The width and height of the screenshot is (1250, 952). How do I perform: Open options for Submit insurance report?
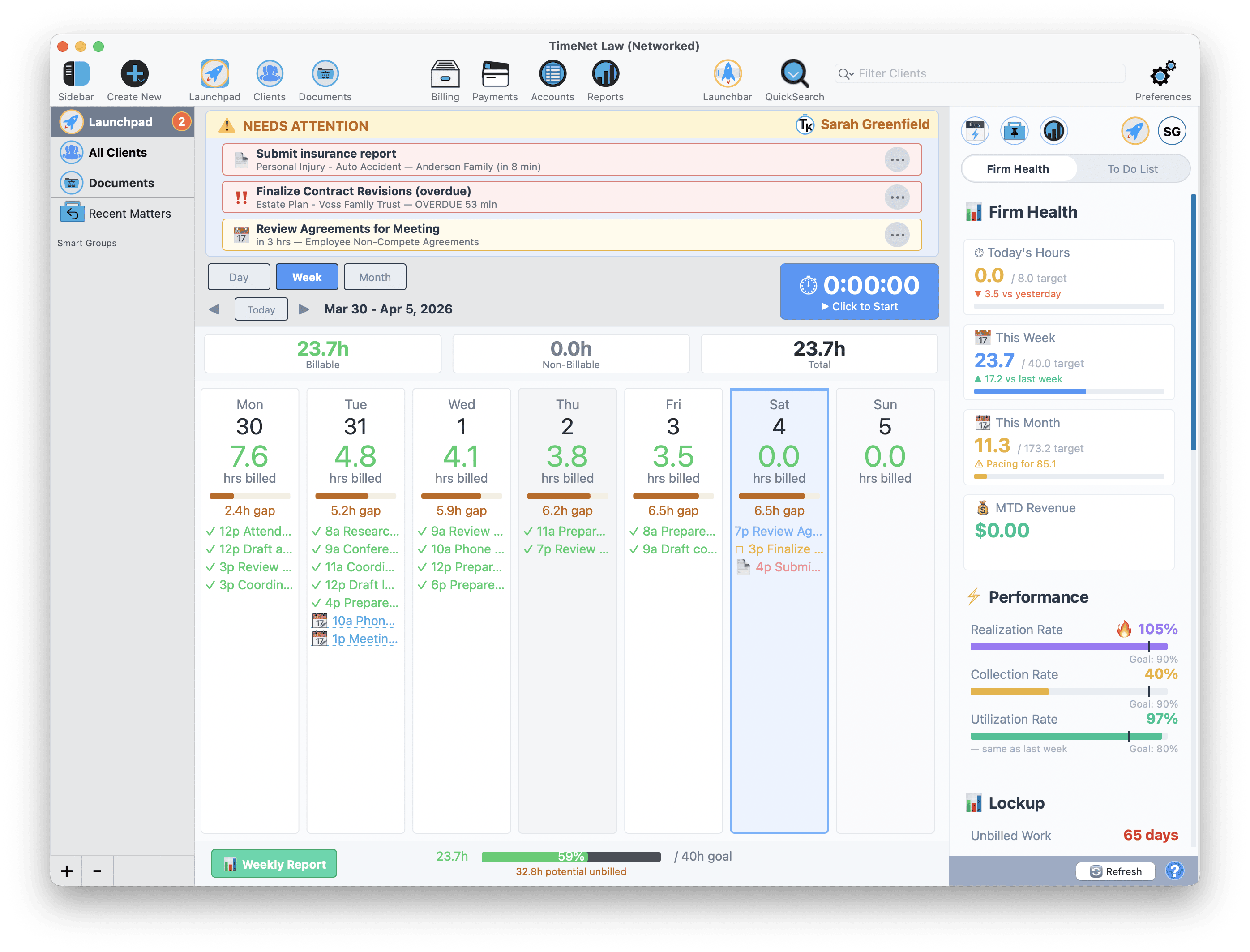(x=897, y=159)
